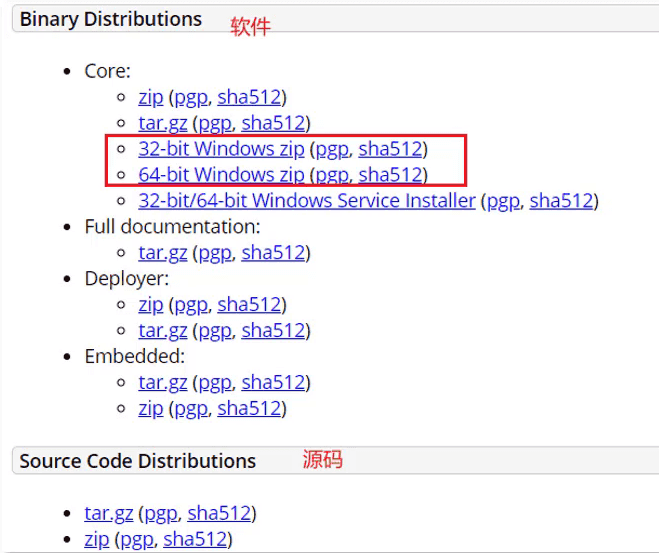
Task: Select the Source Code Distributions heading
Action: pyautogui.click(x=138, y=461)
